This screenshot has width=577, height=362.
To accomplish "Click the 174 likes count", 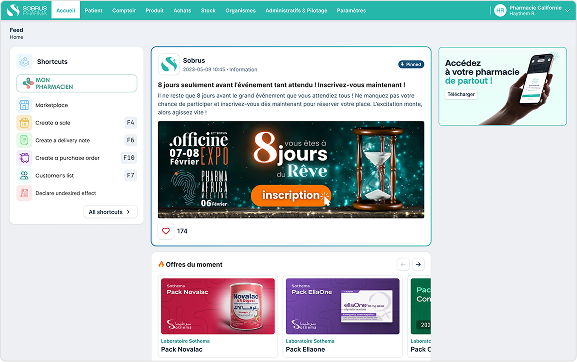I will pos(182,231).
